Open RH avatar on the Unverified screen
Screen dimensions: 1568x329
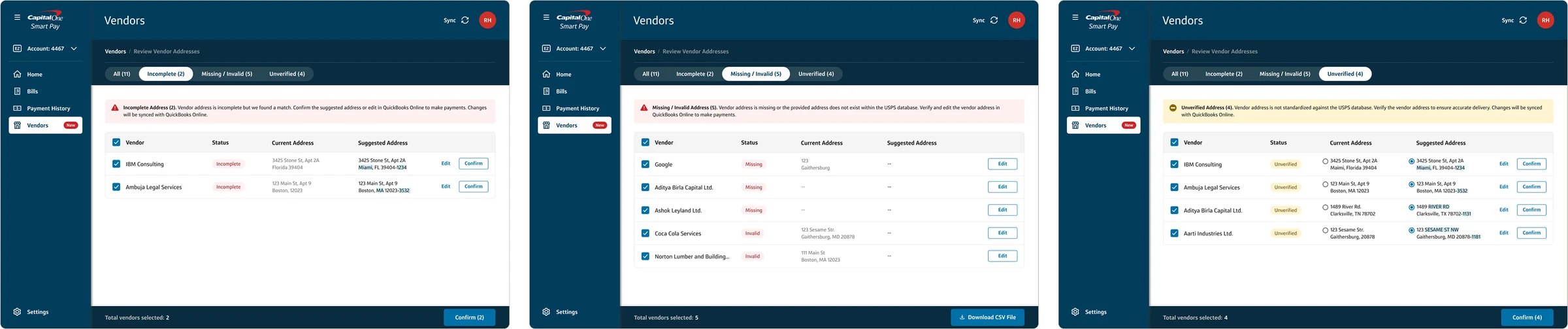[1546, 20]
